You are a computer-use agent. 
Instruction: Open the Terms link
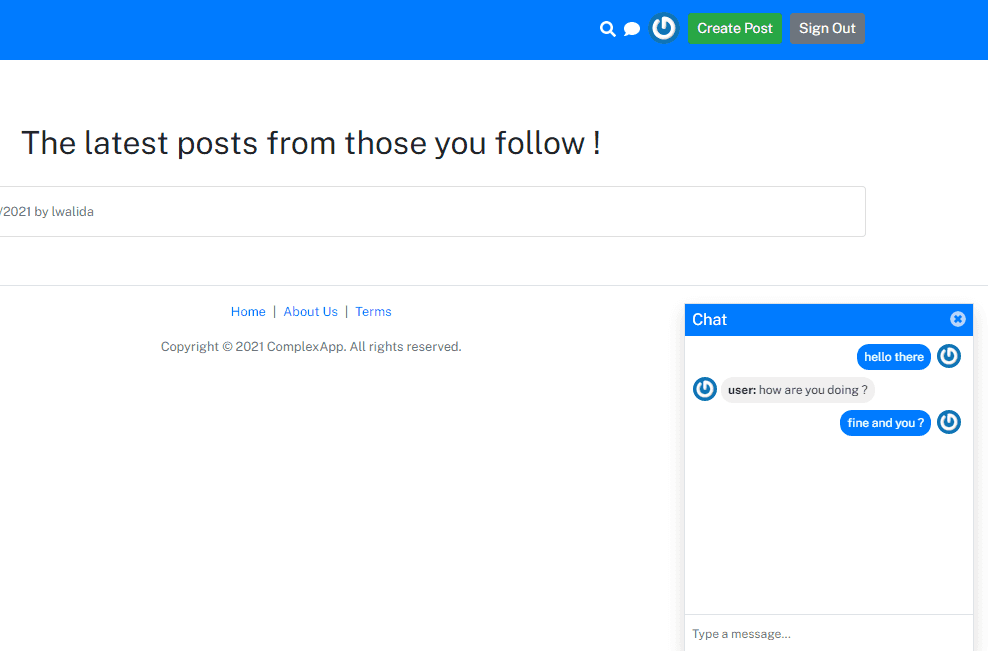(x=373, y=311)
